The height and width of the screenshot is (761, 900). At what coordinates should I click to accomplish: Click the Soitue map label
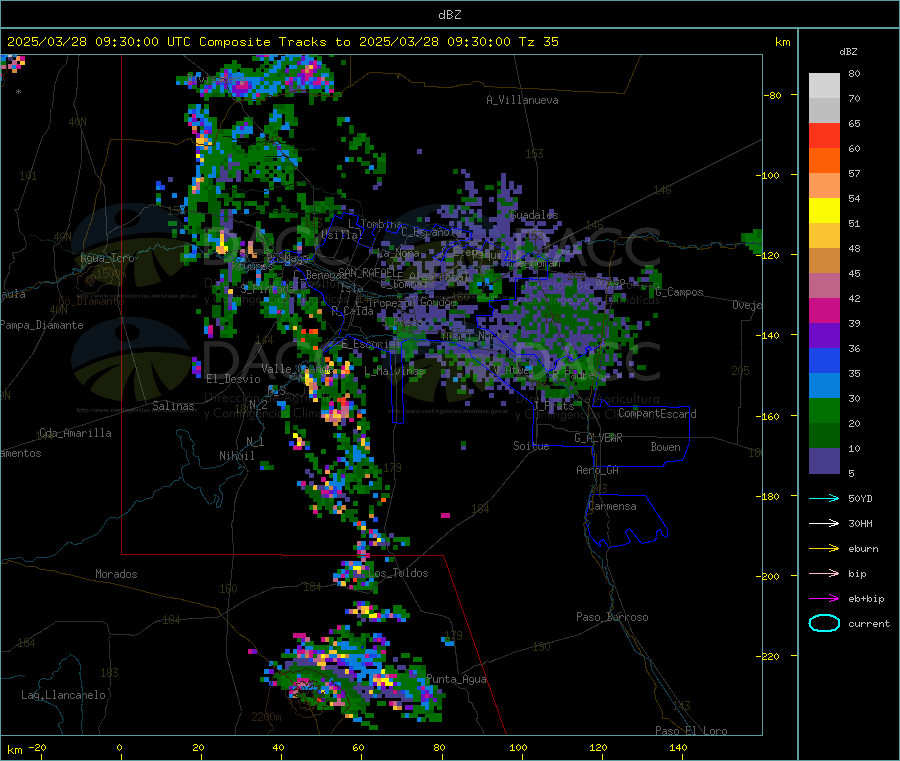531,445
